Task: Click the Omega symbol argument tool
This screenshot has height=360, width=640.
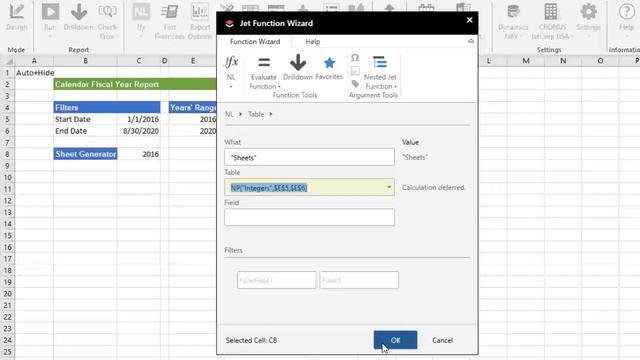Action: click(x=355, y=58)
